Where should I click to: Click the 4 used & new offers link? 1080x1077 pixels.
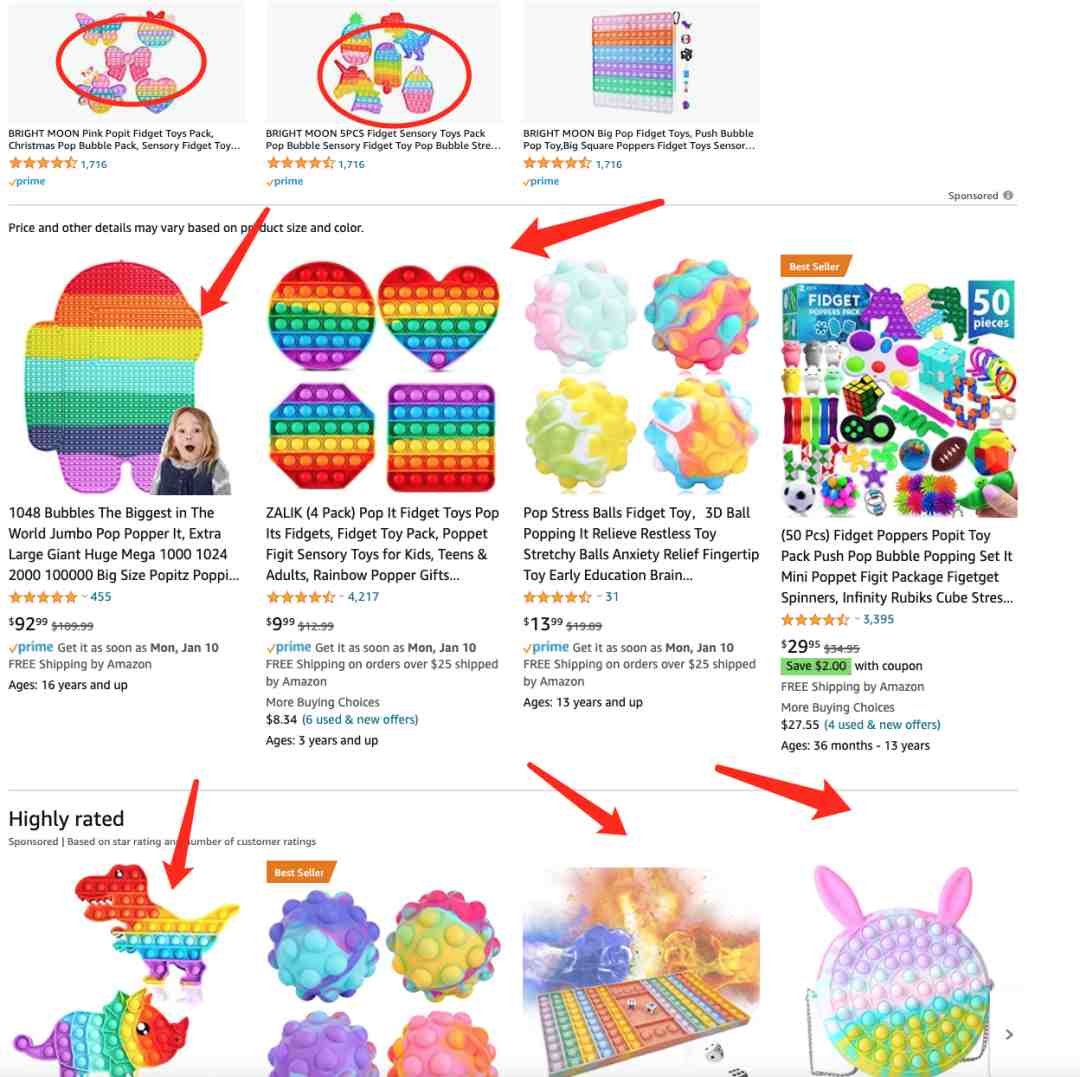882,725
